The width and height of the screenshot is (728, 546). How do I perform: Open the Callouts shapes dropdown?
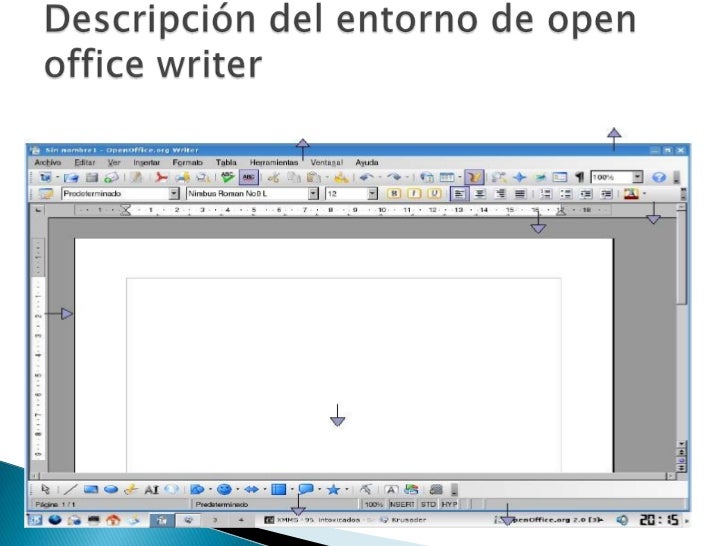click(319, 489)
